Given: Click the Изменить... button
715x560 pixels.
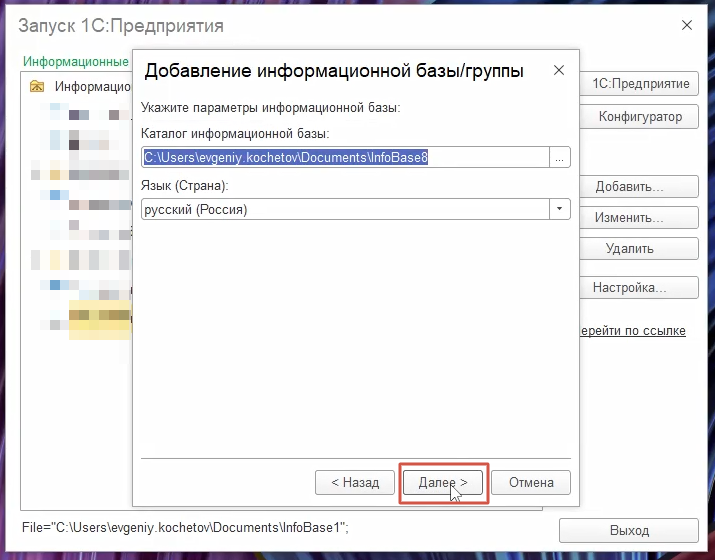Looking at the screenshot, I should coord(629,218).
